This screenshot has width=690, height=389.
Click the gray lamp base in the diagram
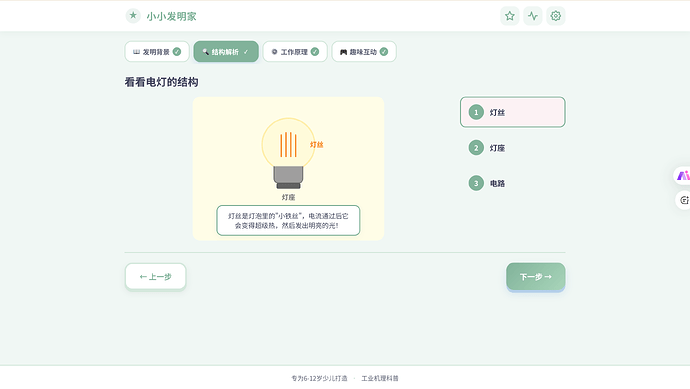point(288,177)
